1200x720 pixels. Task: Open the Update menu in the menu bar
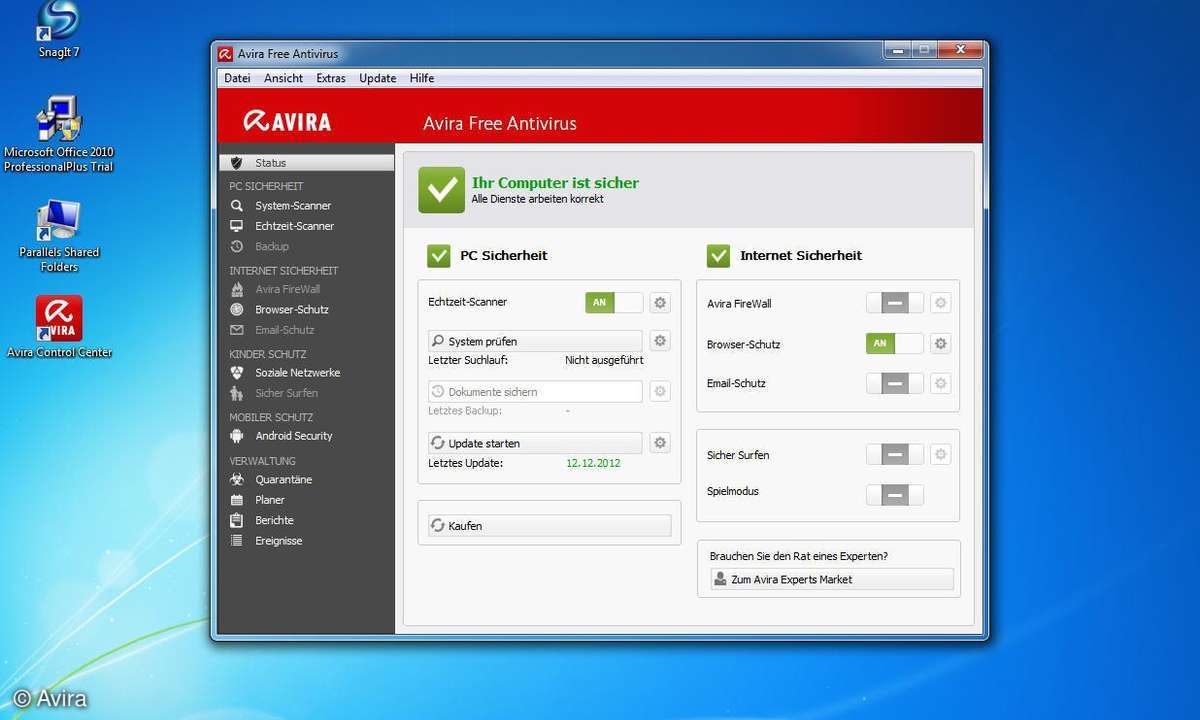click(x=378, y=78)
